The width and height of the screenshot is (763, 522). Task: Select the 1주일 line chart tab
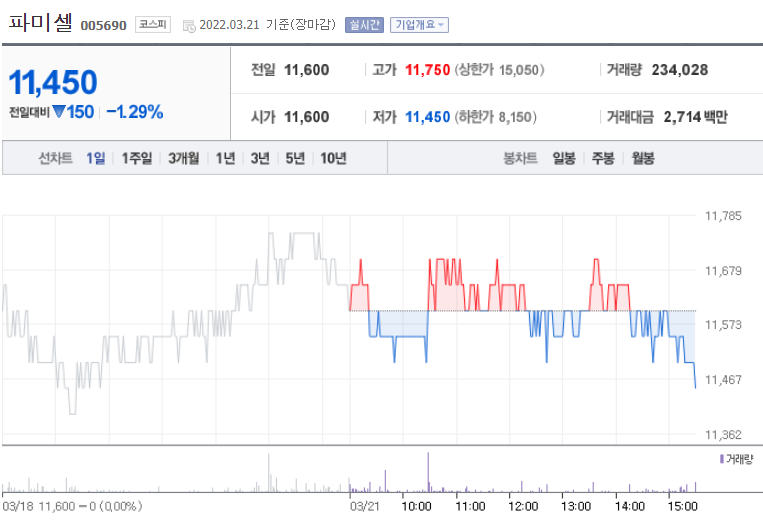pyautogui.click(x=137, y=158)
